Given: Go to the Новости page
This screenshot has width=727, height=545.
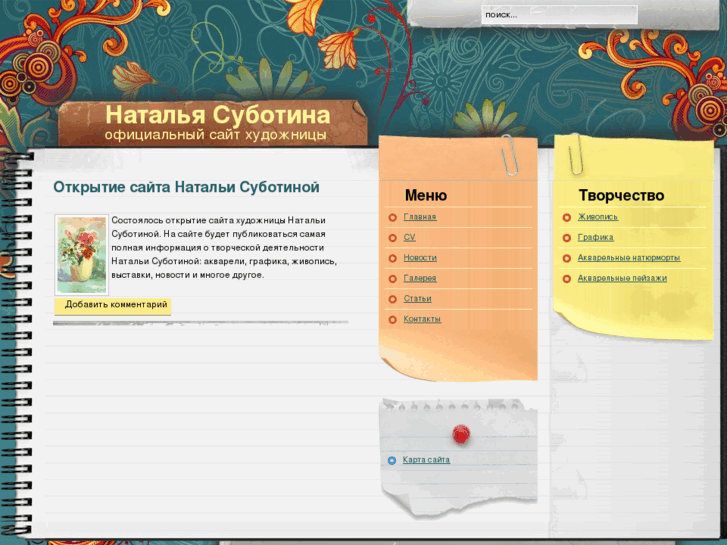Looking at the screenshot, I should (420, 257).
